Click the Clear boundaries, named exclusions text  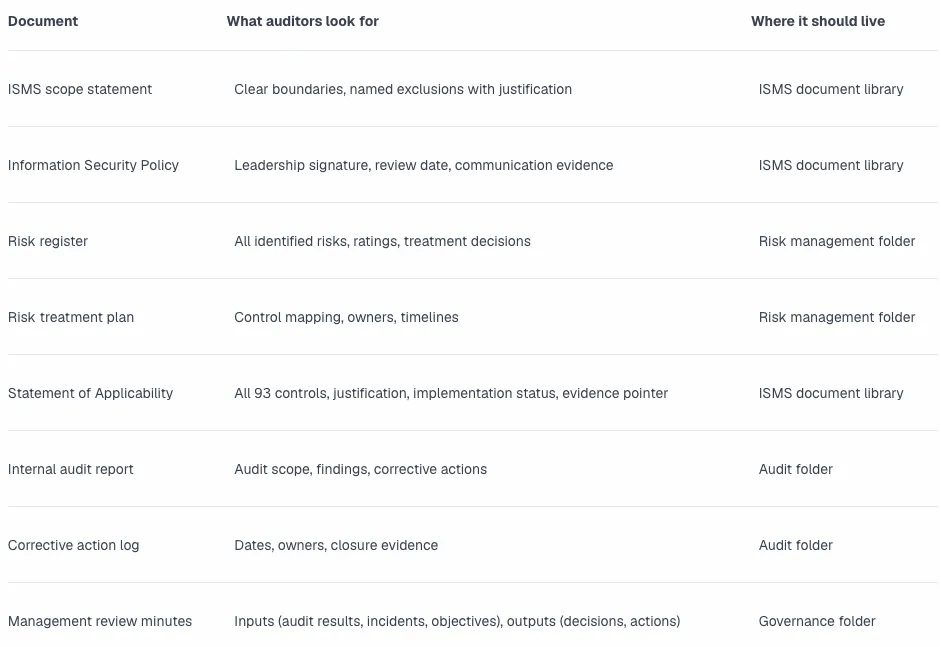point(403,89)
